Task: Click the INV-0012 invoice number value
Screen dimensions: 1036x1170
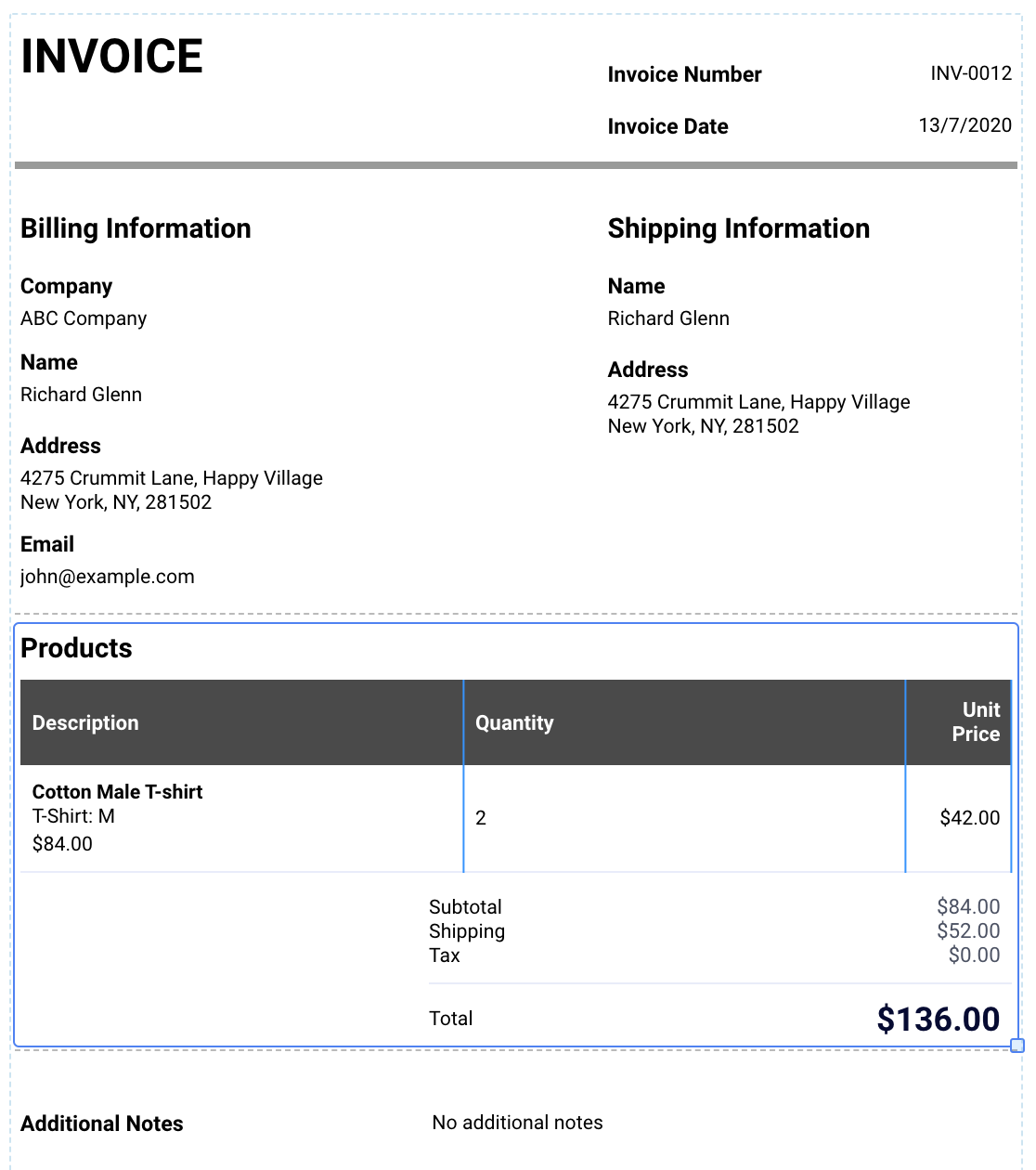Action: pos(971,73)
